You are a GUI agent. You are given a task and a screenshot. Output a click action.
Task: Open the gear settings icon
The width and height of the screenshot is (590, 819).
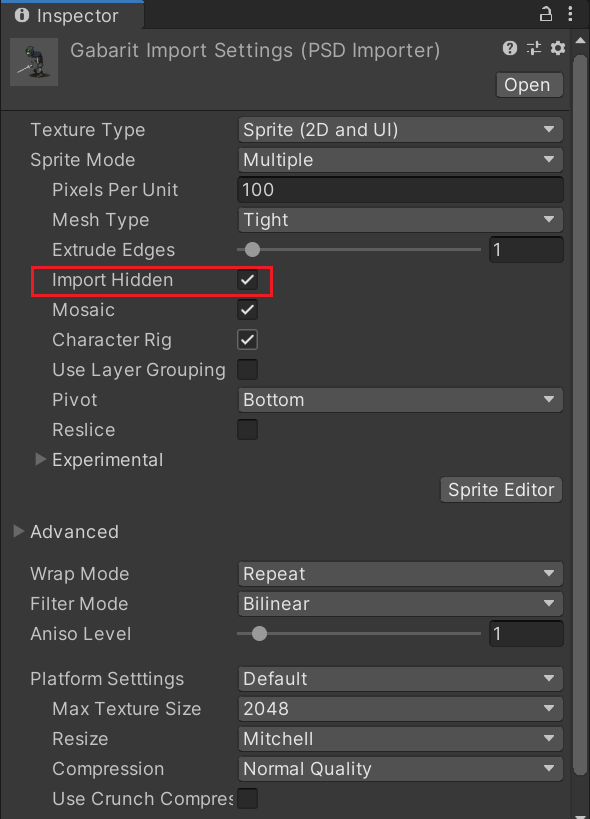[558, 49]
